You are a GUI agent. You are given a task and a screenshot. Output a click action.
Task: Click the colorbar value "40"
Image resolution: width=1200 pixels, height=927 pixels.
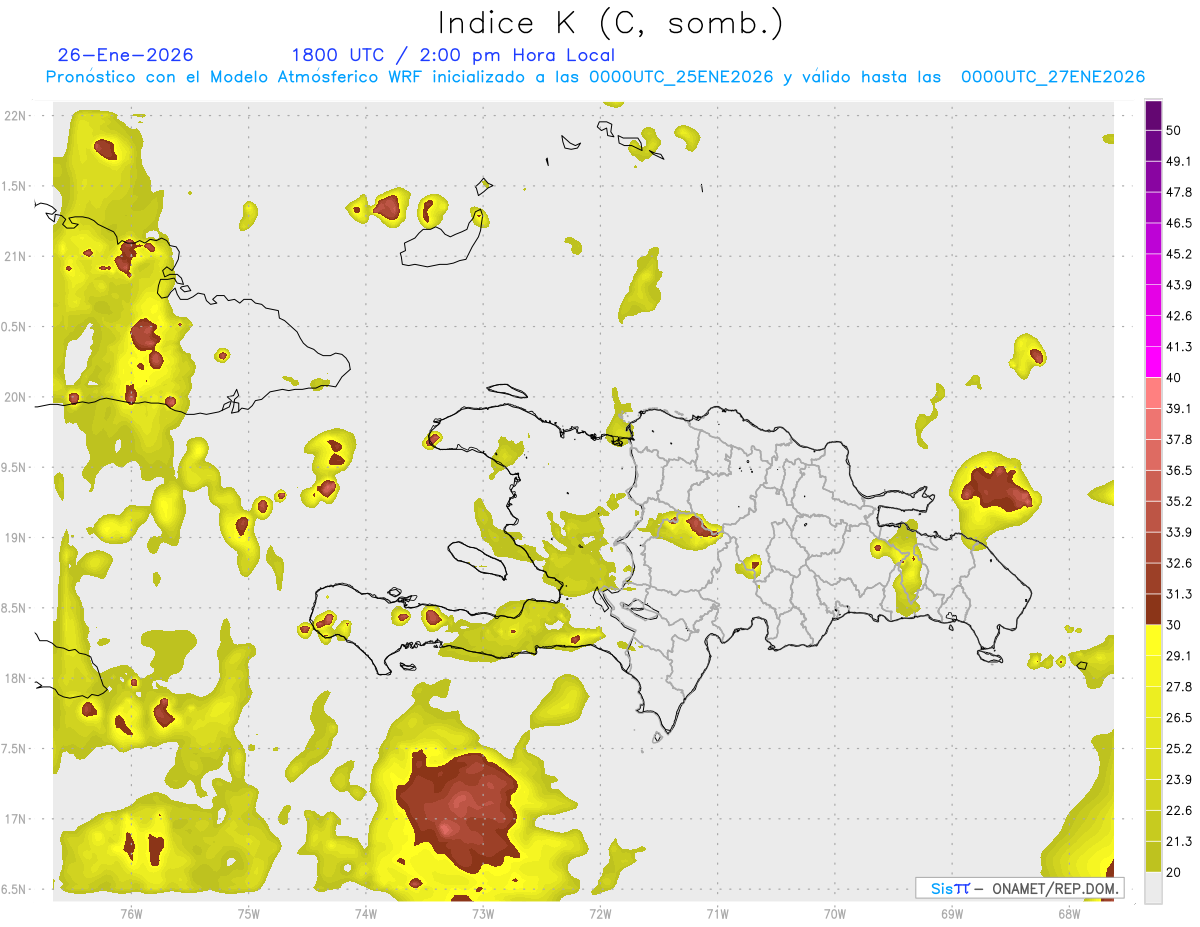pyautogui.click(x=1174, y=378)
